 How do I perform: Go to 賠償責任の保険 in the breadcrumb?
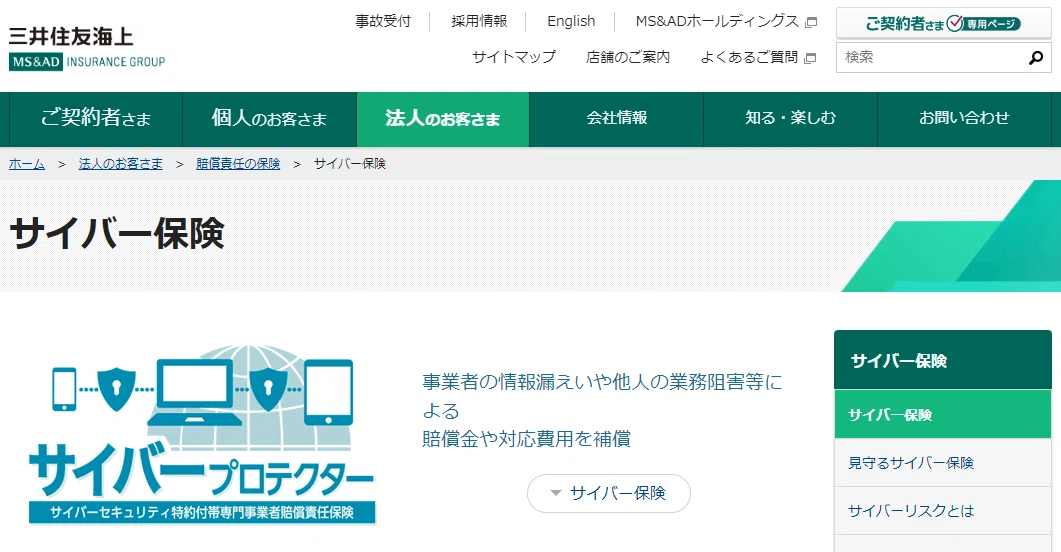point(238,164)
